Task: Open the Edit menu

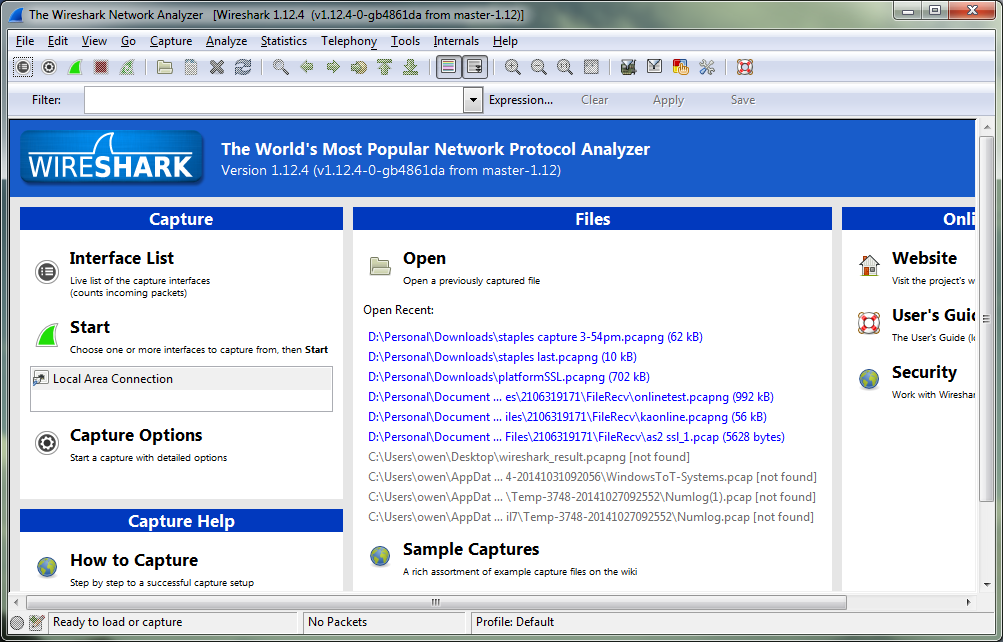Action: click(x=58, y=41)
